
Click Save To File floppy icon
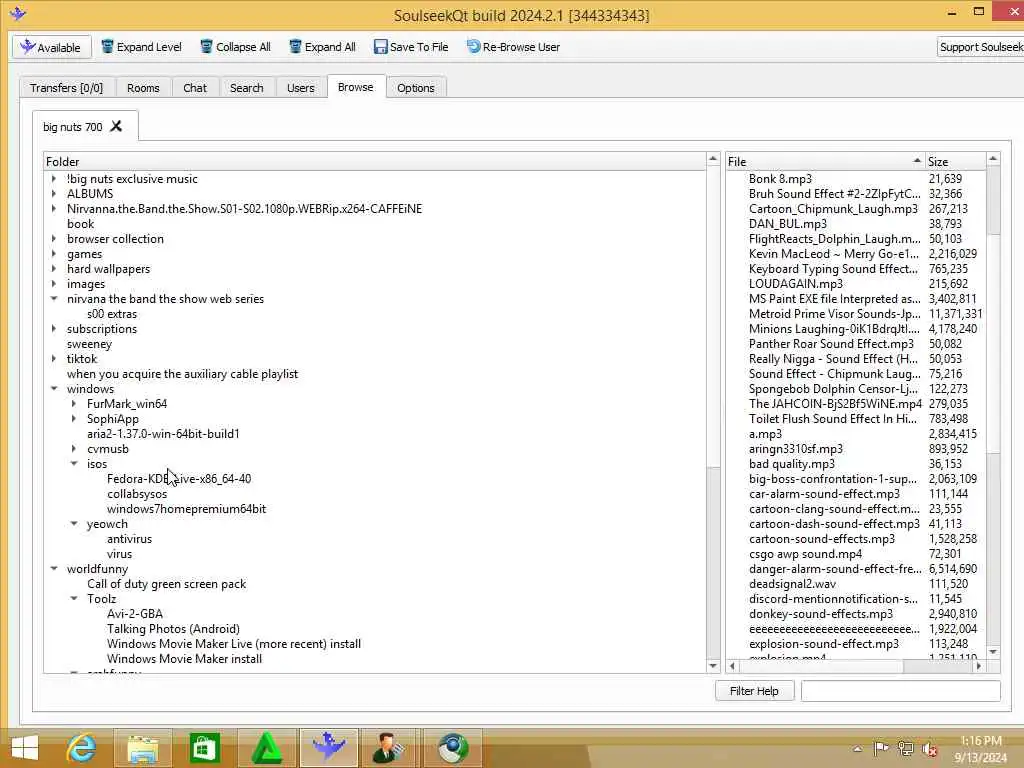(x=381, y=47)
